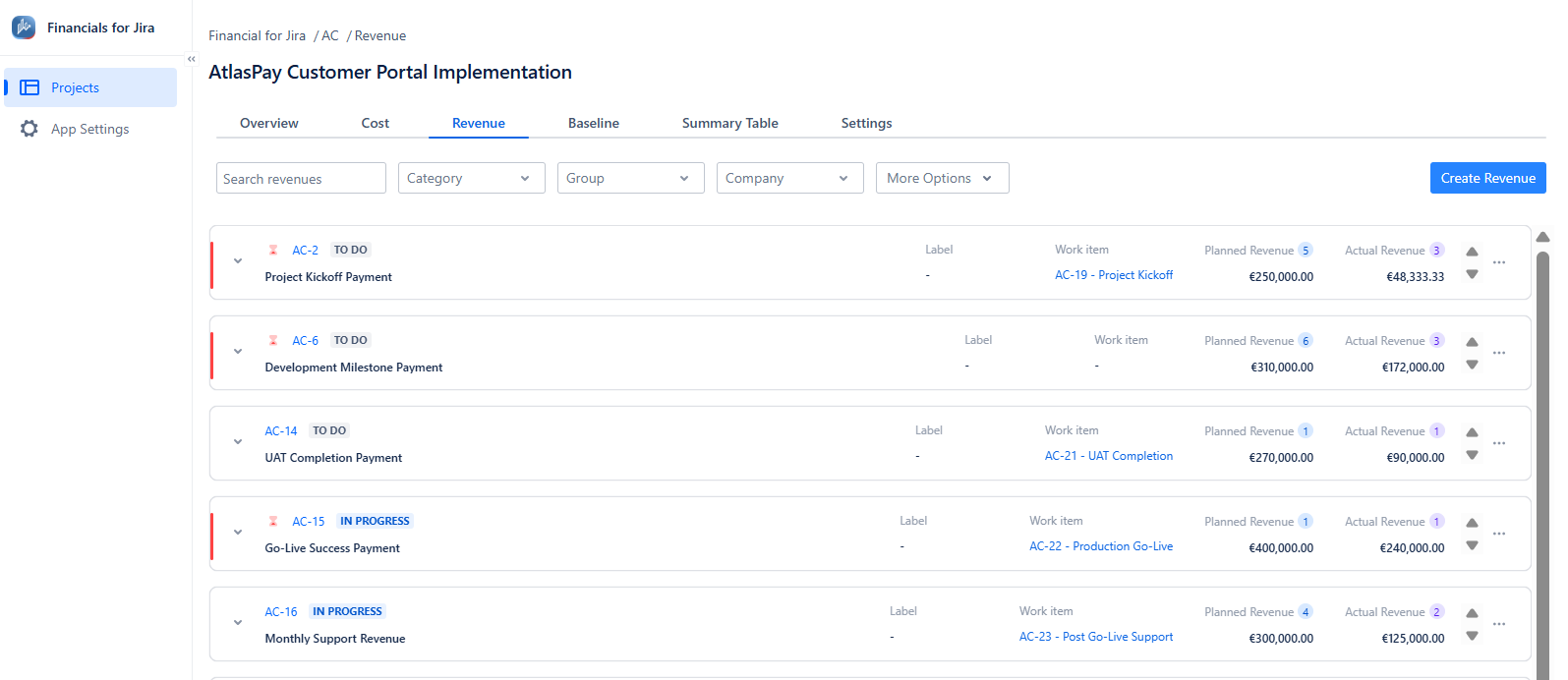Click the Financial for Jira breadcrumb
This screenshot has height=680, width=1568.
click(x=258, y=35)
